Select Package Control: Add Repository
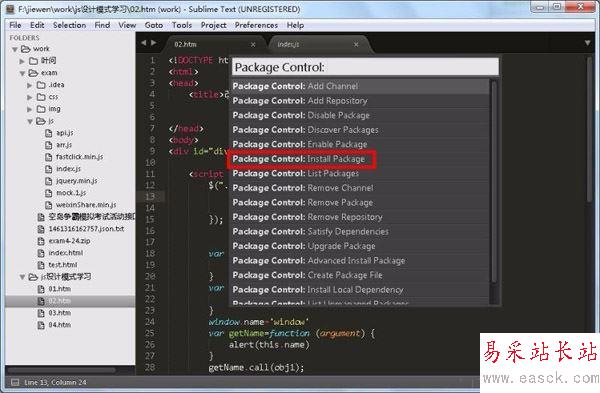This screenshot has width=600, height=393. click(x=360, y=101)
